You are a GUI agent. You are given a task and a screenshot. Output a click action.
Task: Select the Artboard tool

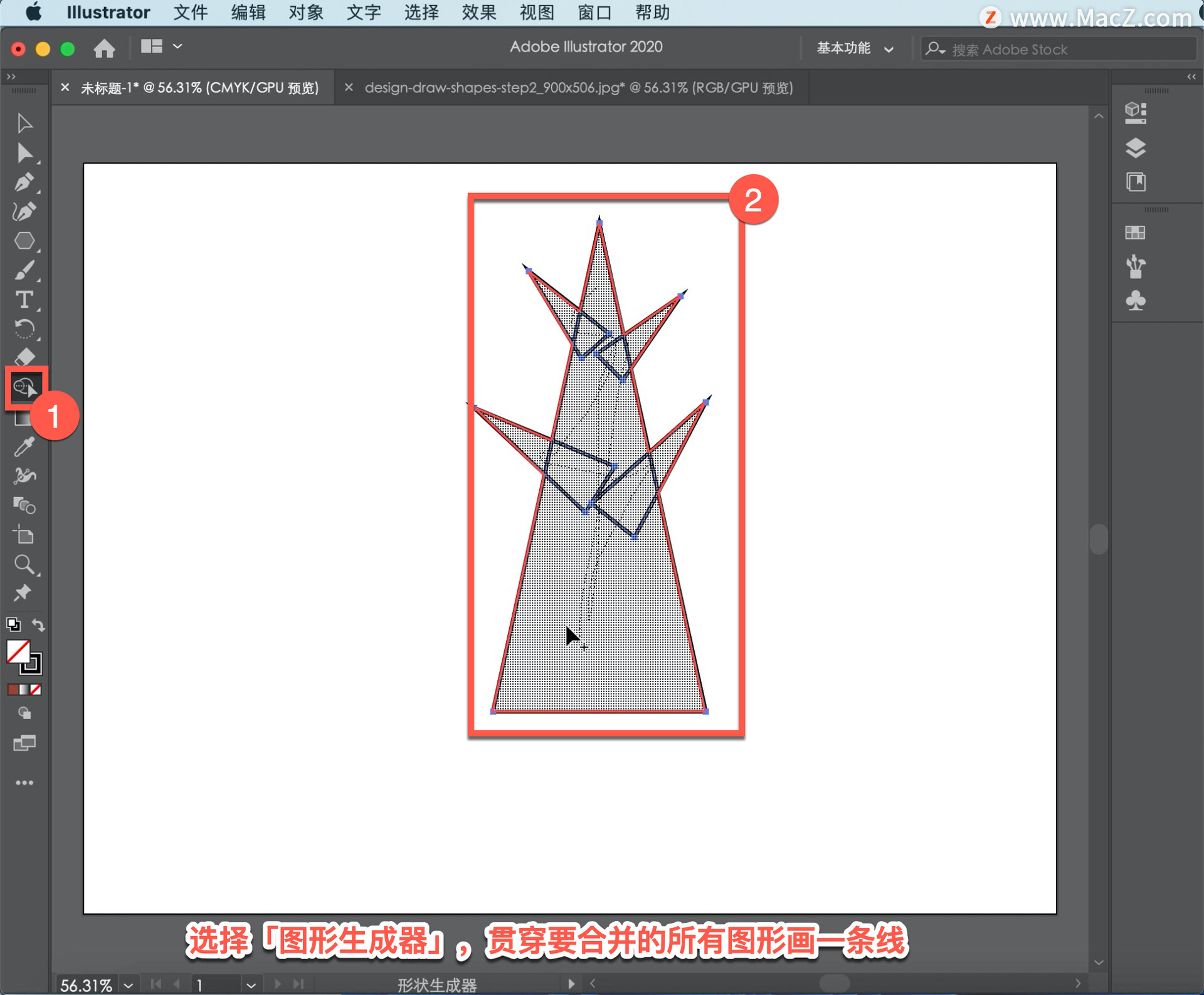[24, 535]
